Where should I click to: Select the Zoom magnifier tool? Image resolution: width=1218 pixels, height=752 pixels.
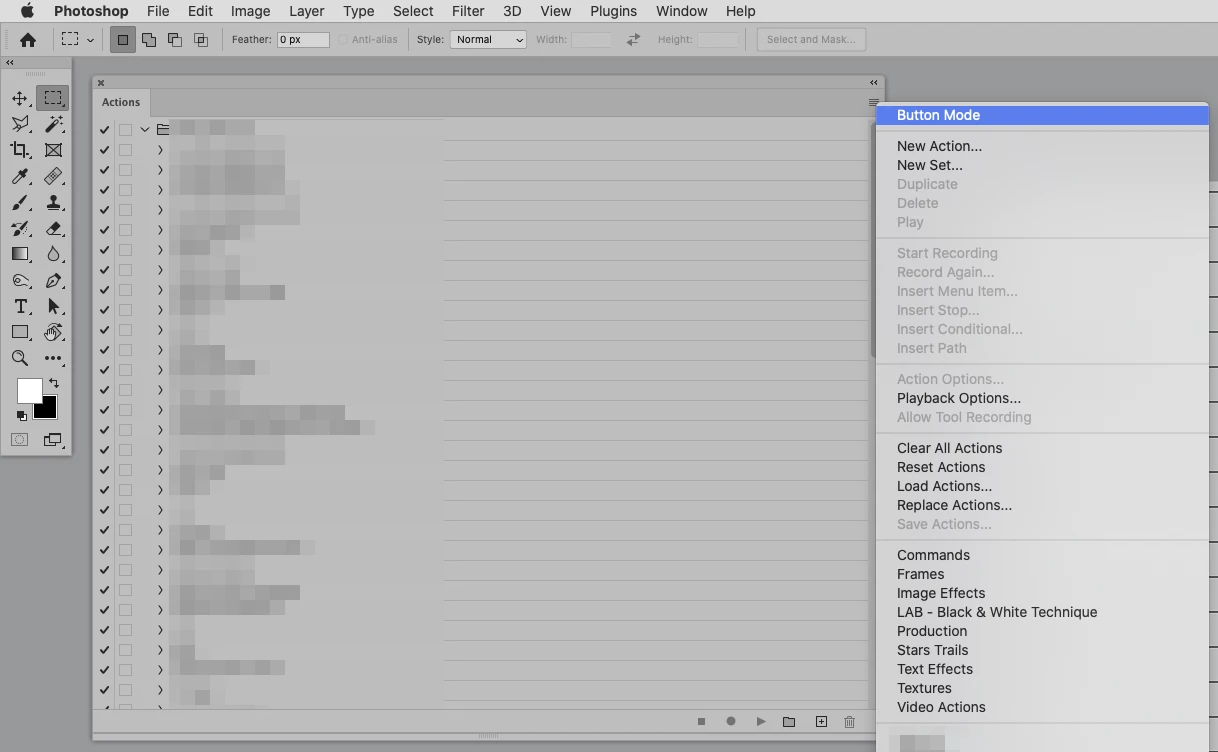point(20,358)
